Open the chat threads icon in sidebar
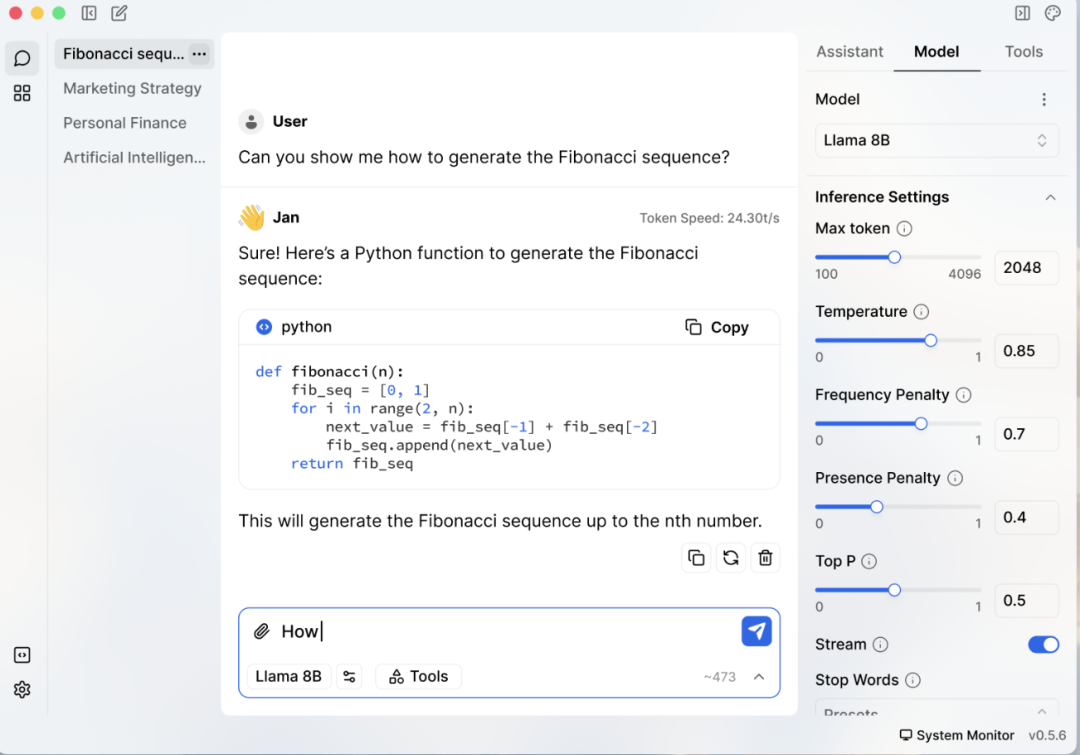Image resolution: width=1080 pixels, height=755 pixels. [22, 58]
